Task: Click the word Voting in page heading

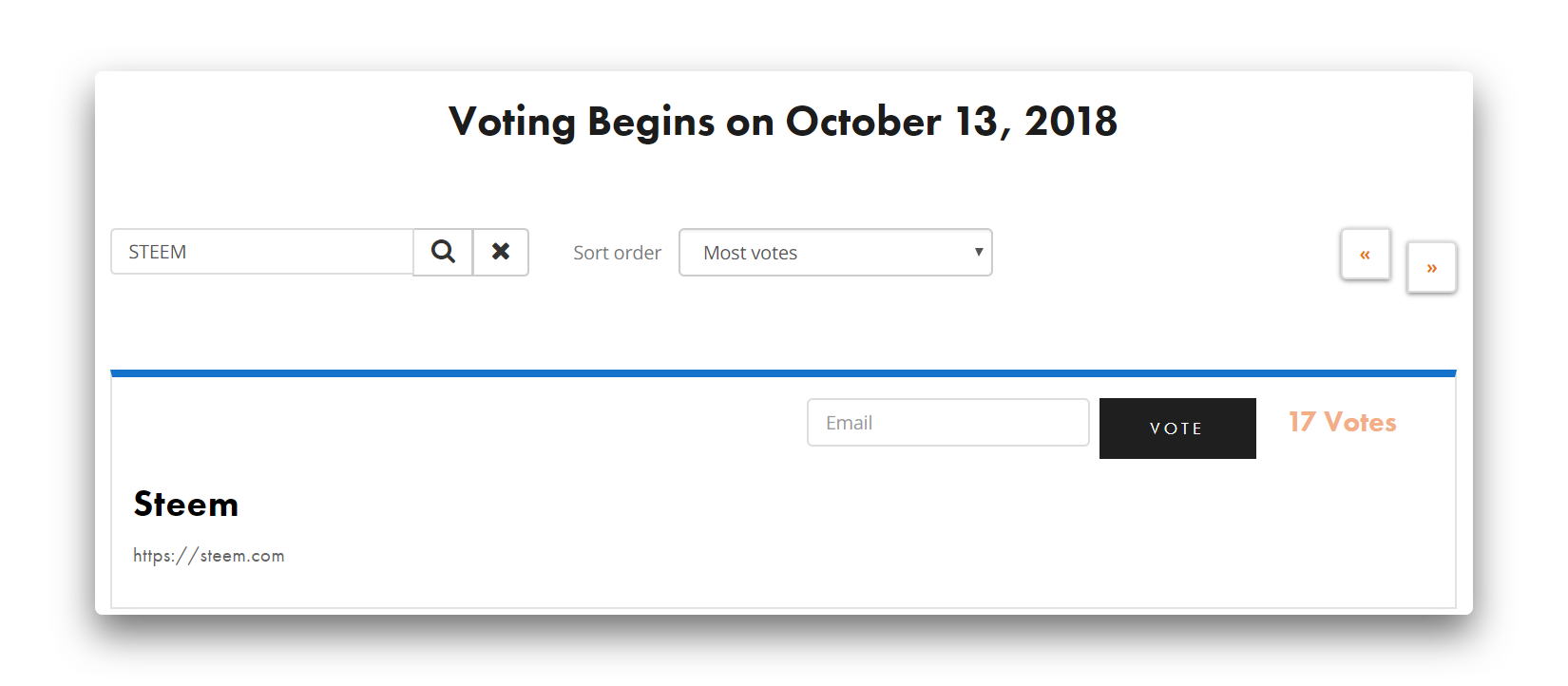Action: click(512, 122)
